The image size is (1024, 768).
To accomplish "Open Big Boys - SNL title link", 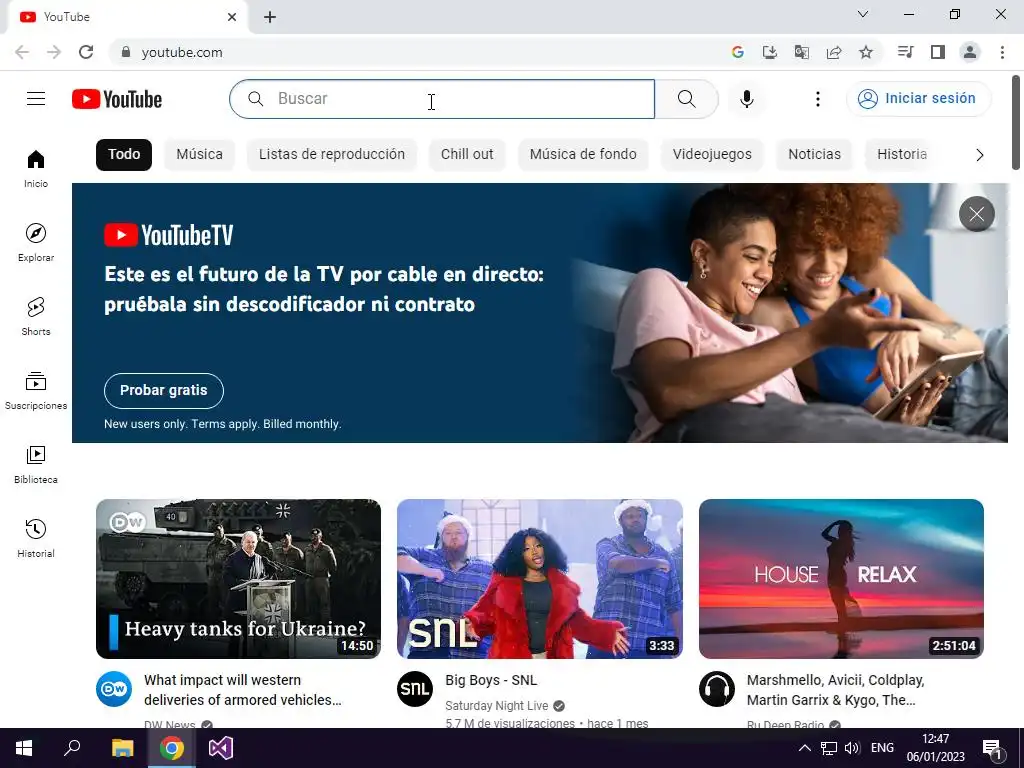I will click(x=491, y=680).
